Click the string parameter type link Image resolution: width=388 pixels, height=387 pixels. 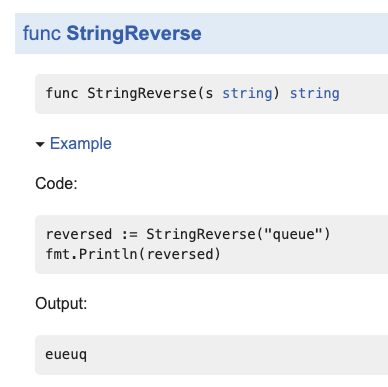coord(247,93)
